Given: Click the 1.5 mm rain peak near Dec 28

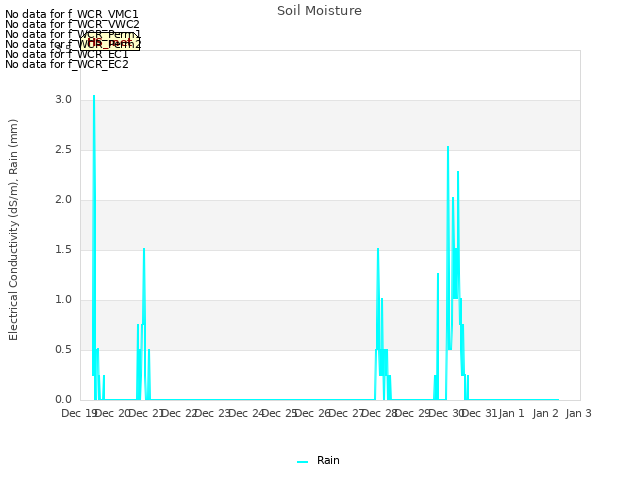Looking at the screenshot, I should (378, 249).
